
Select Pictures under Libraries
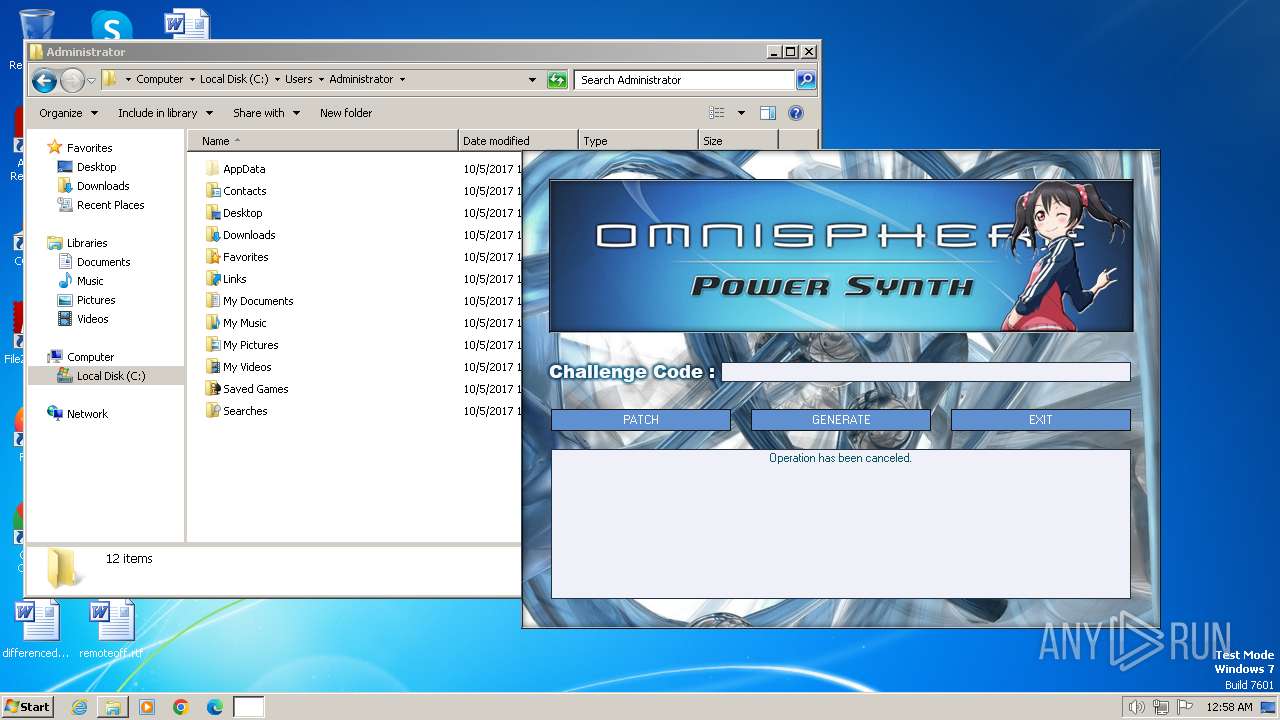96,300
